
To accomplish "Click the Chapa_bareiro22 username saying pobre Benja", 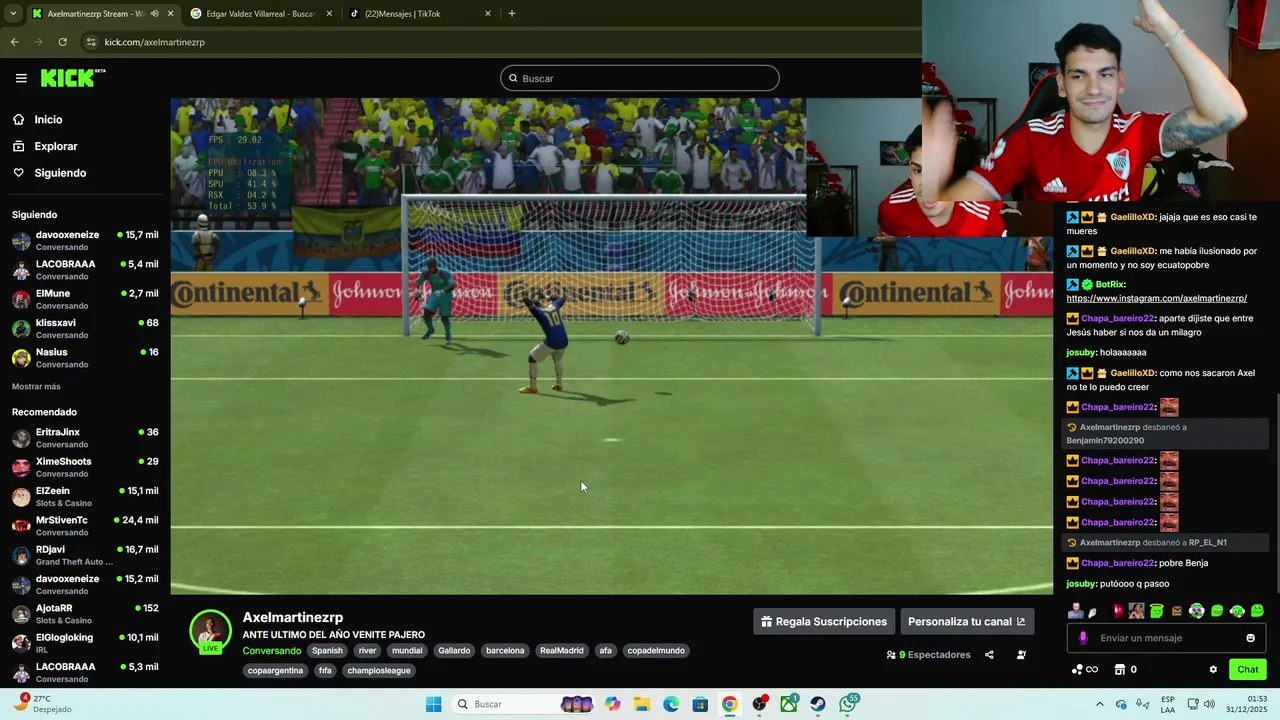I will coord(1118,563).
